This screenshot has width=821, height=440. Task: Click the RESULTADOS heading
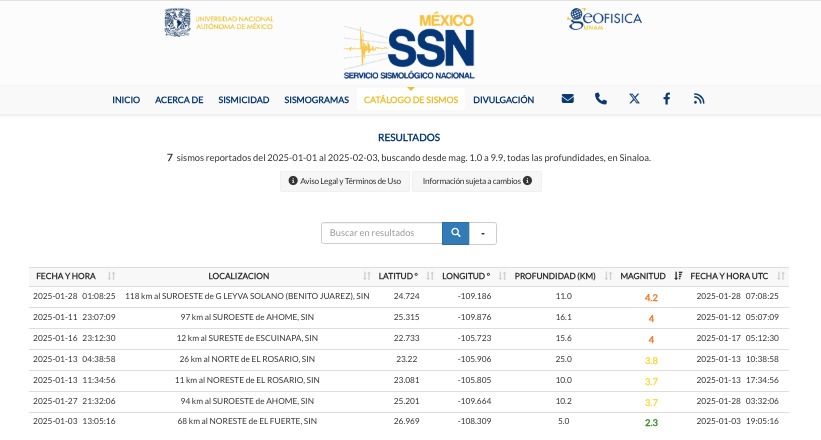409,138
